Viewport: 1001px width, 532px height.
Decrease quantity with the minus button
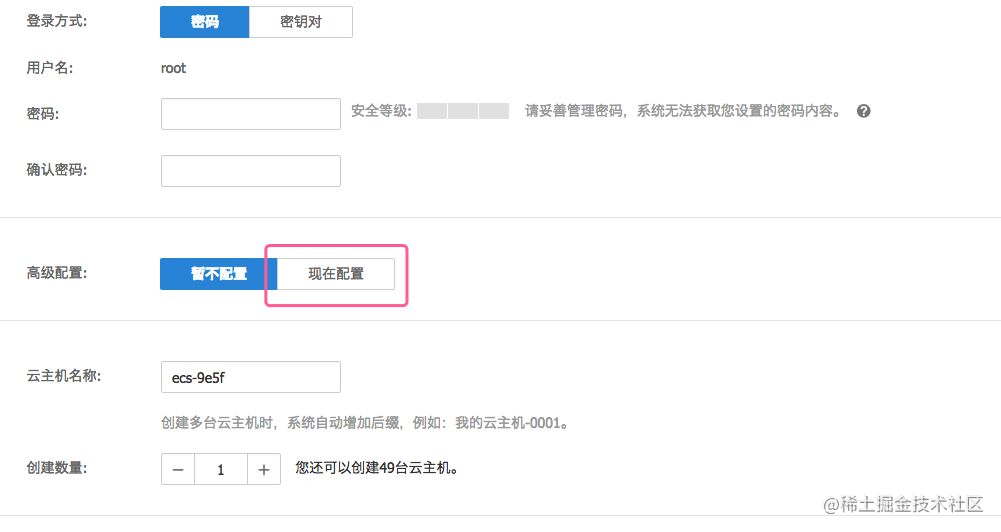[178, 469]
